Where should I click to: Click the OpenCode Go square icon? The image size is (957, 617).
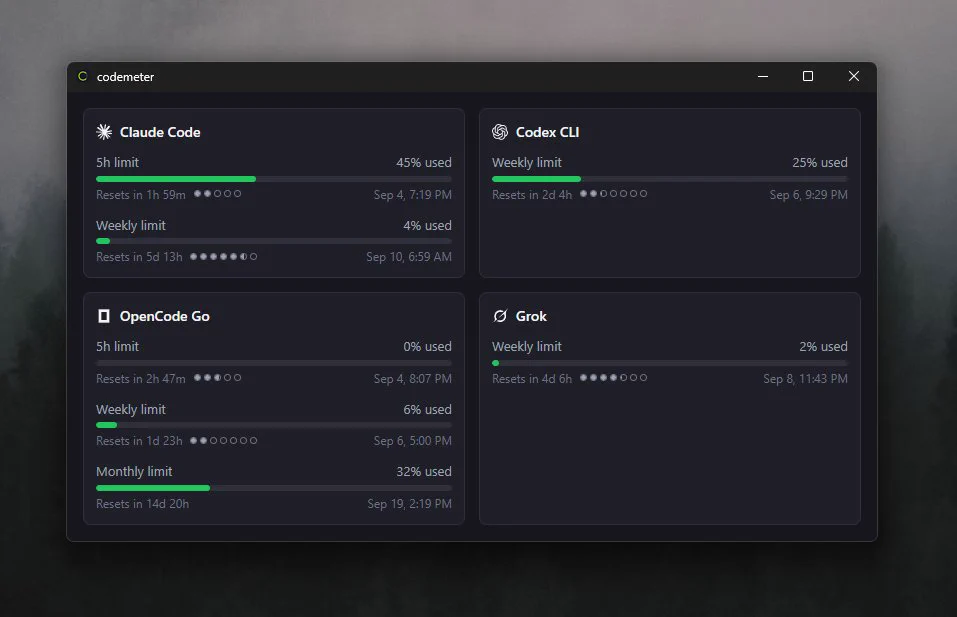pos(104,316)
